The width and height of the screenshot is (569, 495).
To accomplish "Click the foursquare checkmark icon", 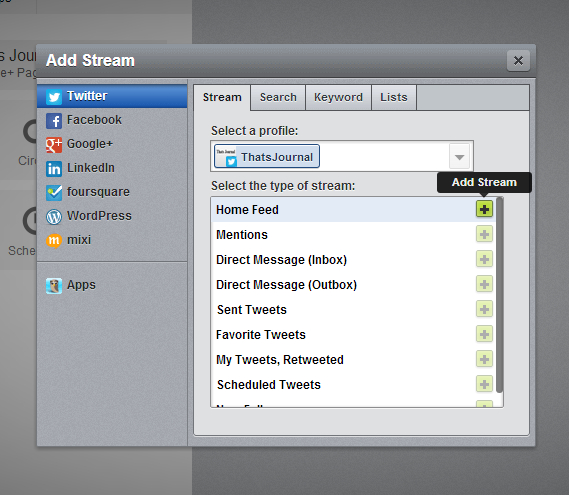I will 54,192.
